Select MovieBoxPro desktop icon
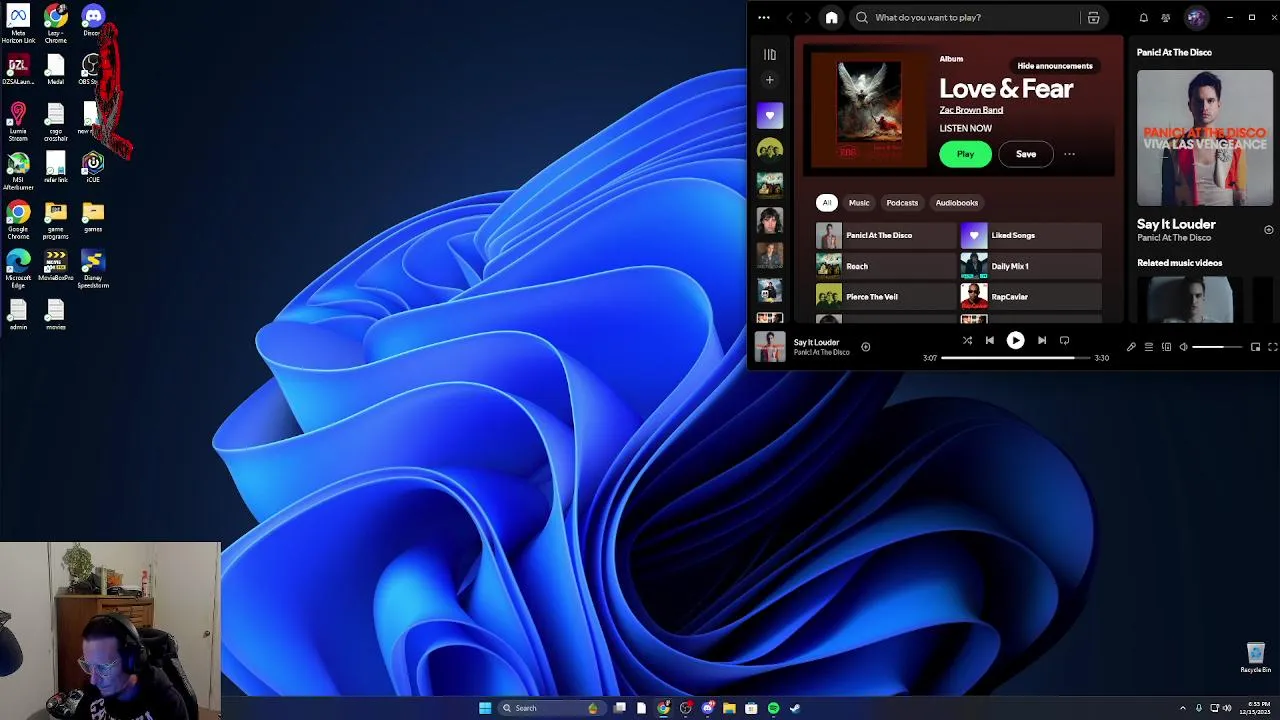 click(56, 266)
